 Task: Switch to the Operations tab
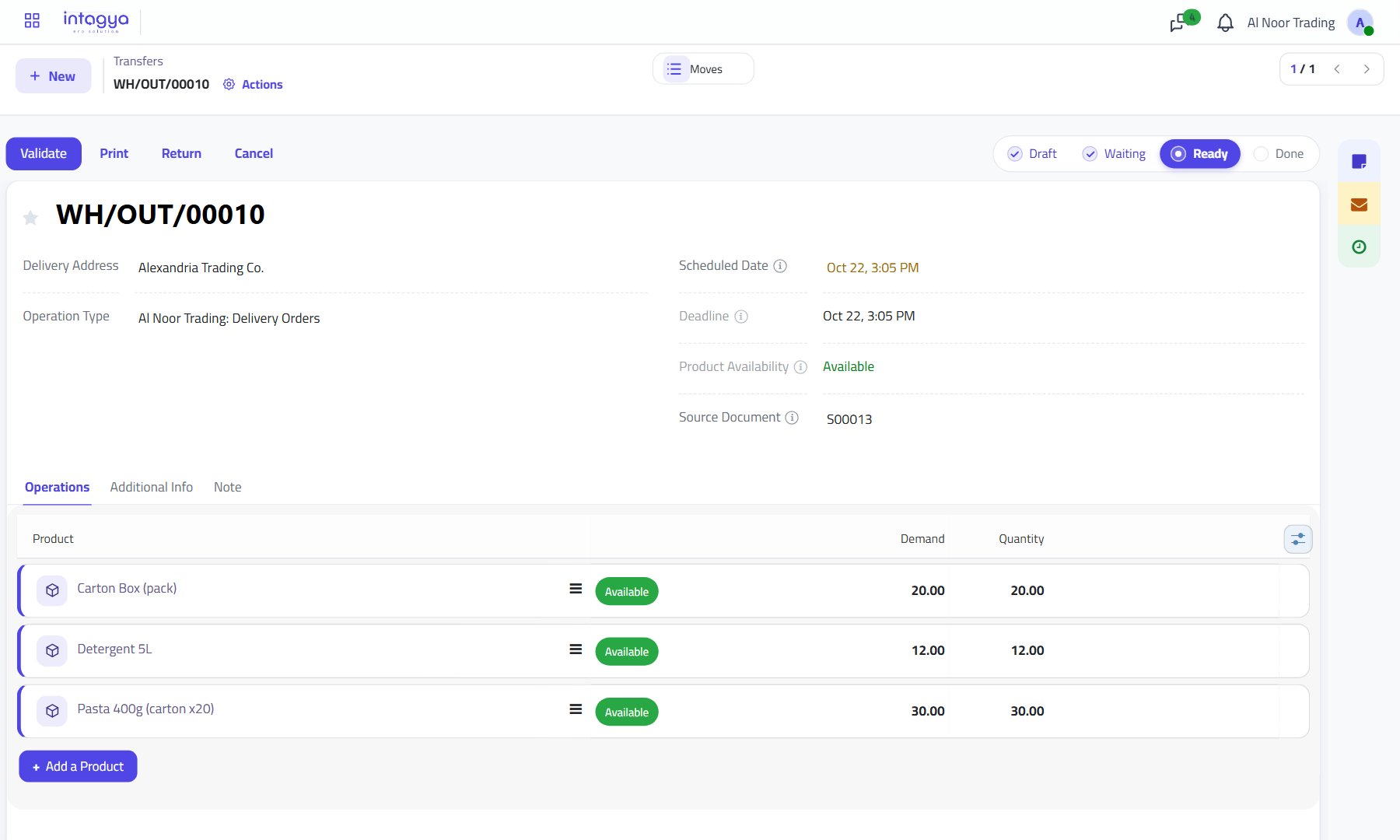click(x=57, y=488)
